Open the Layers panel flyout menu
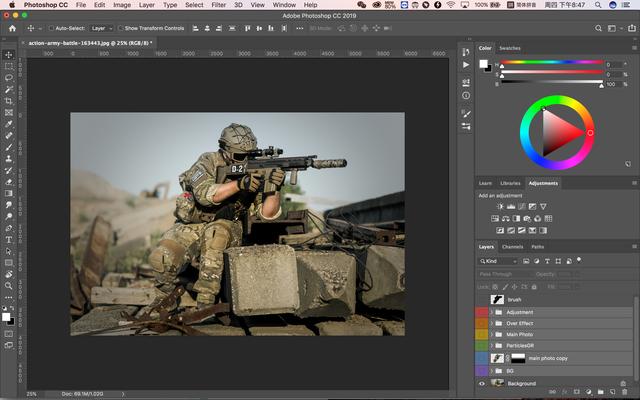The height and width of the screenshot is (400, 640). pos(634,247)
